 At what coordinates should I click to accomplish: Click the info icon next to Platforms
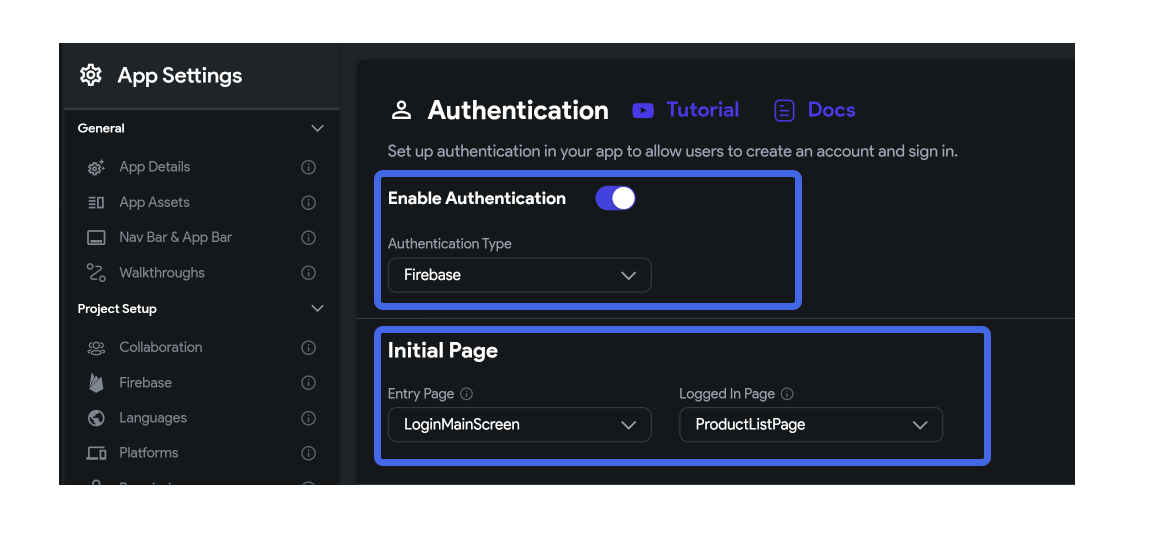point(309,453)
